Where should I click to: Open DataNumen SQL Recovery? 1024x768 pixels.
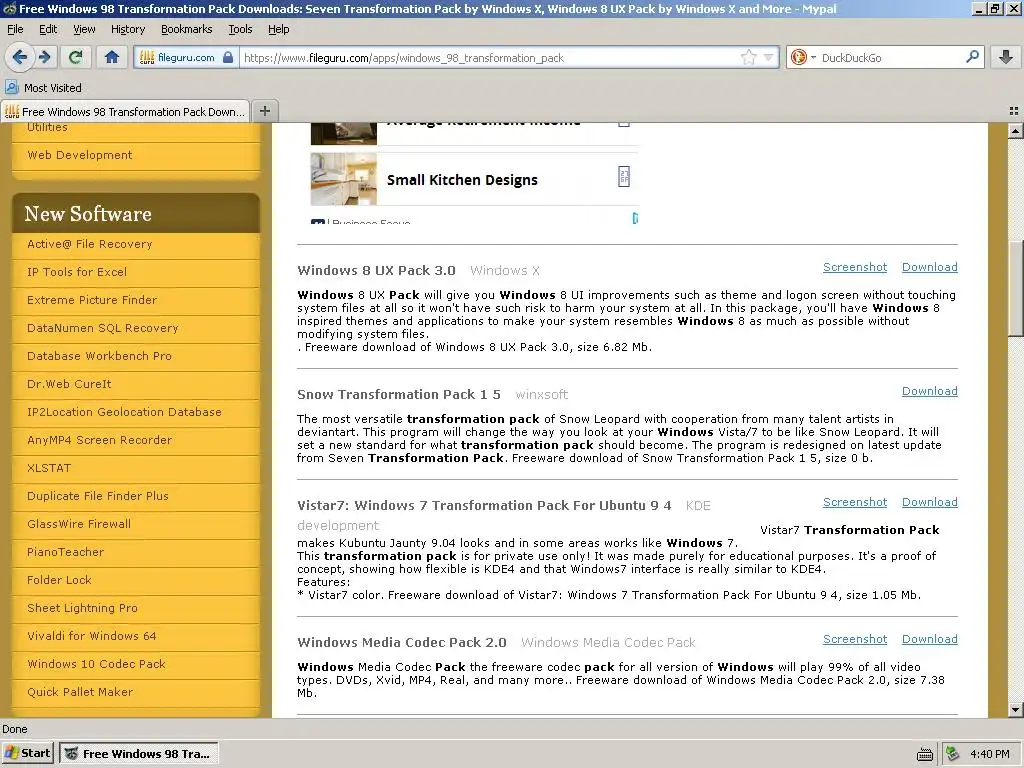(x=103, y=328)
